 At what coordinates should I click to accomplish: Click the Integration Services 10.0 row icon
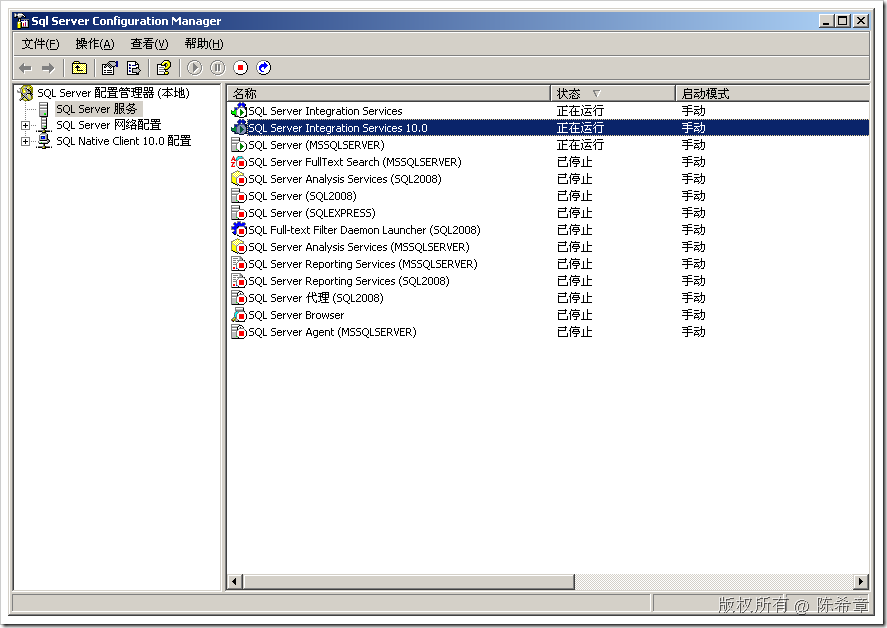[x=239, y=128]
